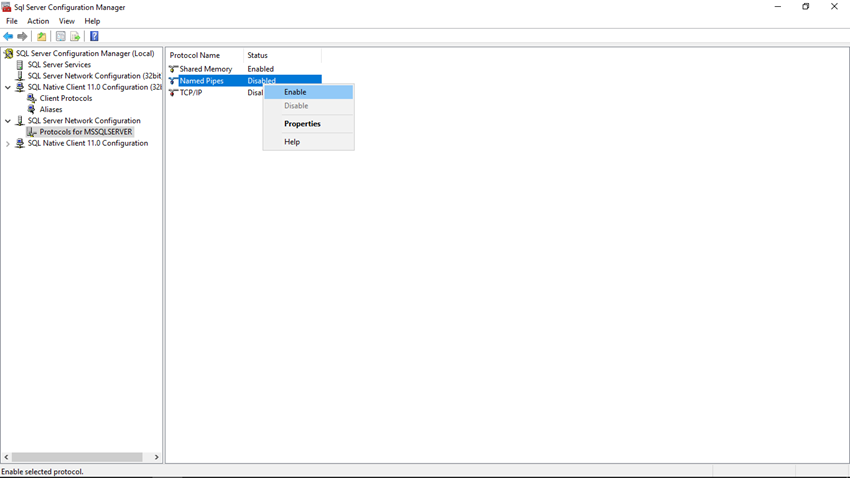The height and width of the screenshot is (478, 850).
Task: Choose Help from the context menu
Action: tap(308, 141)
